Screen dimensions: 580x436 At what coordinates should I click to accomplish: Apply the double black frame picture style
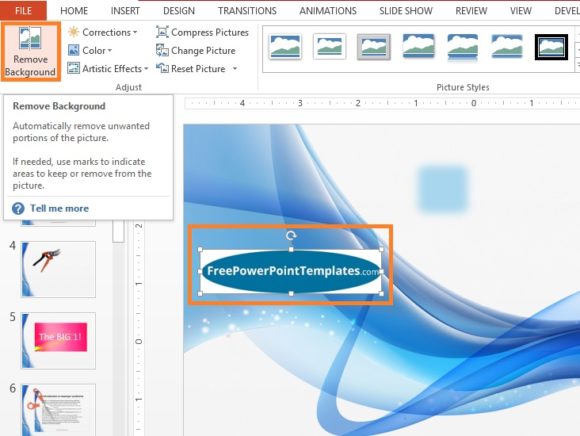coord(551,47)
